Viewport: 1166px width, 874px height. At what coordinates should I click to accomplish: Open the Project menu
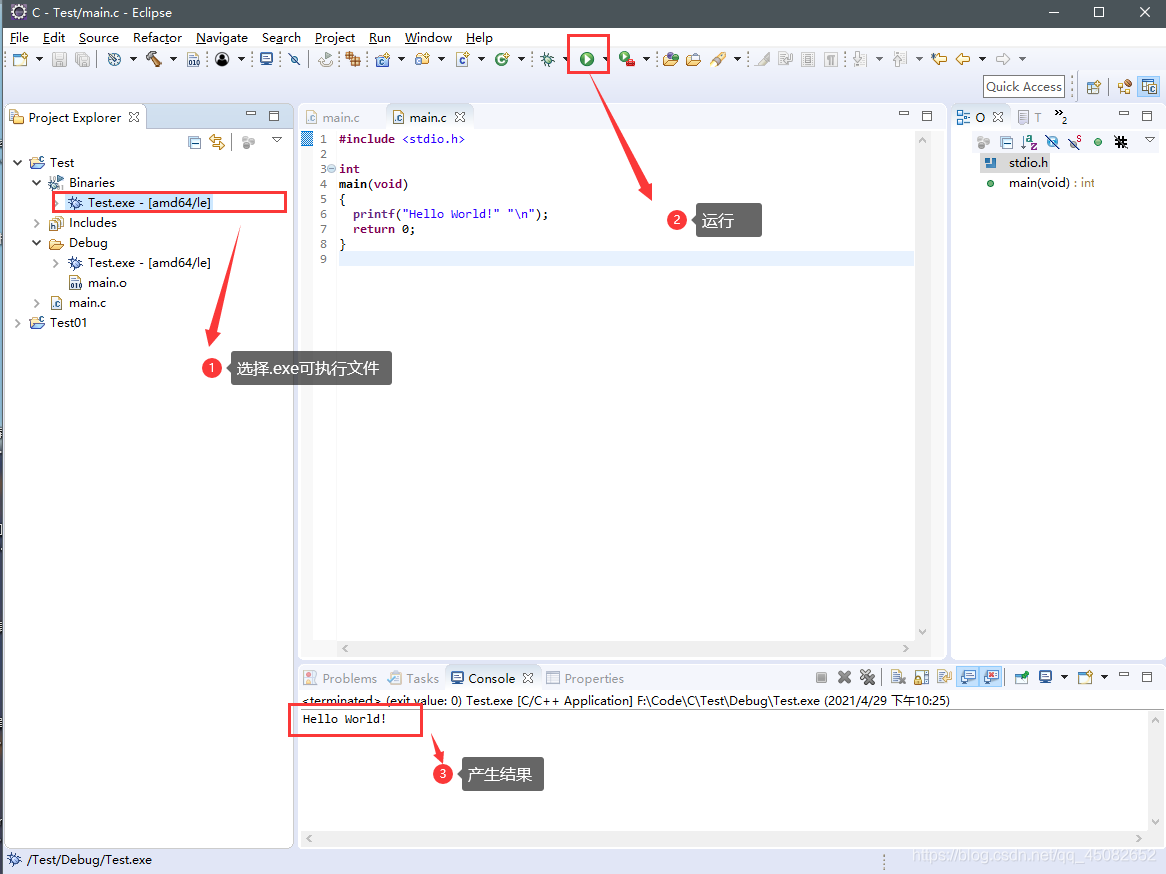335,38
